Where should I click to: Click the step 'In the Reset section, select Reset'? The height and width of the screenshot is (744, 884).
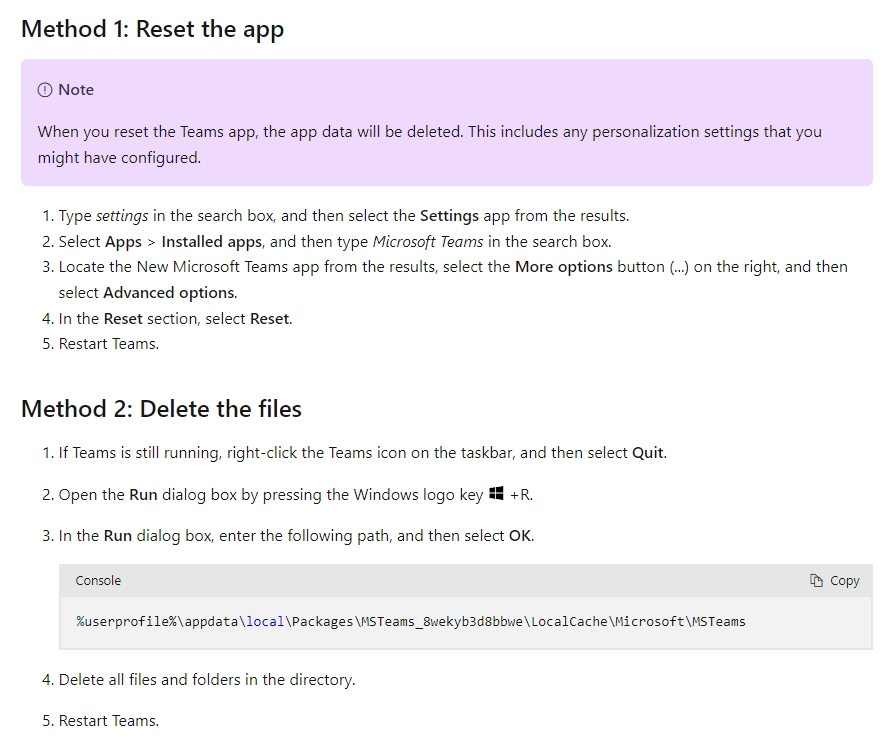(x=175, y=318)
